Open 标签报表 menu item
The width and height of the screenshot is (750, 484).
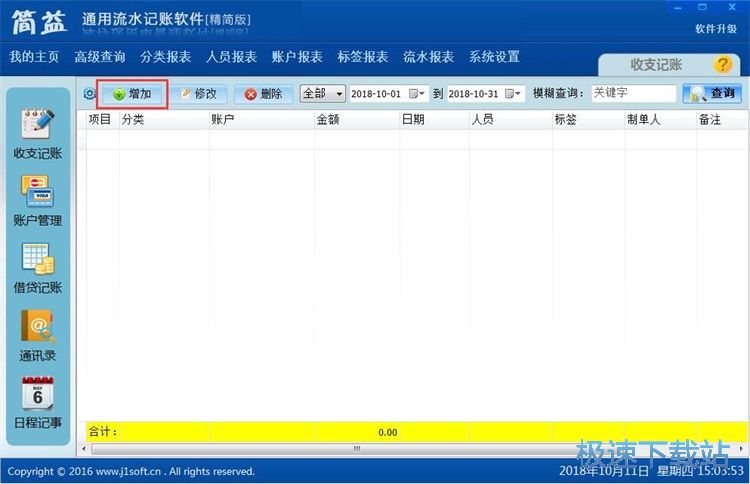pos(363,57)
